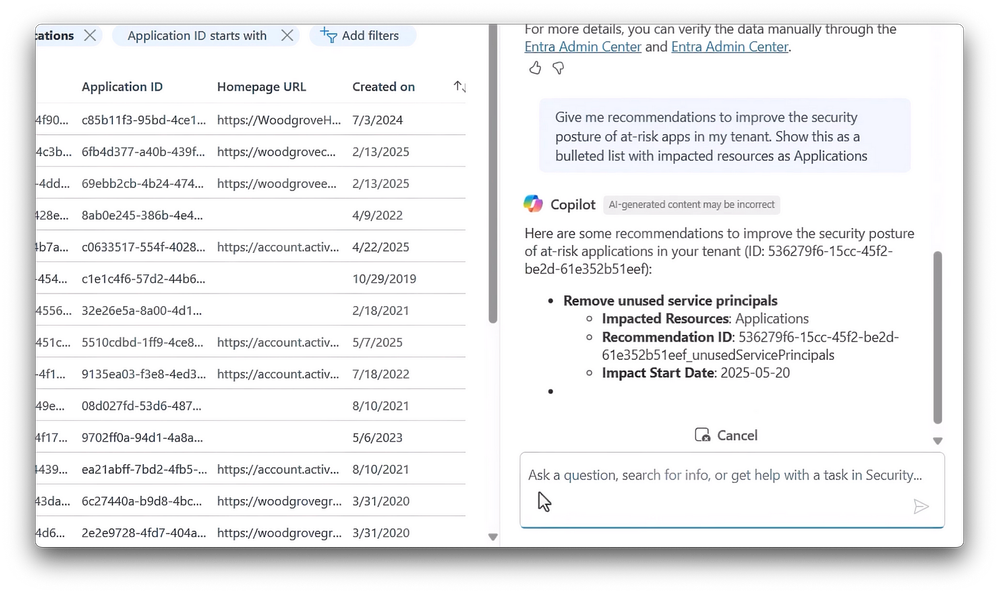The height and width of the screenshot is (594, 999).
Task: Click the send message arrow icon
Action: tap(921, 507)
